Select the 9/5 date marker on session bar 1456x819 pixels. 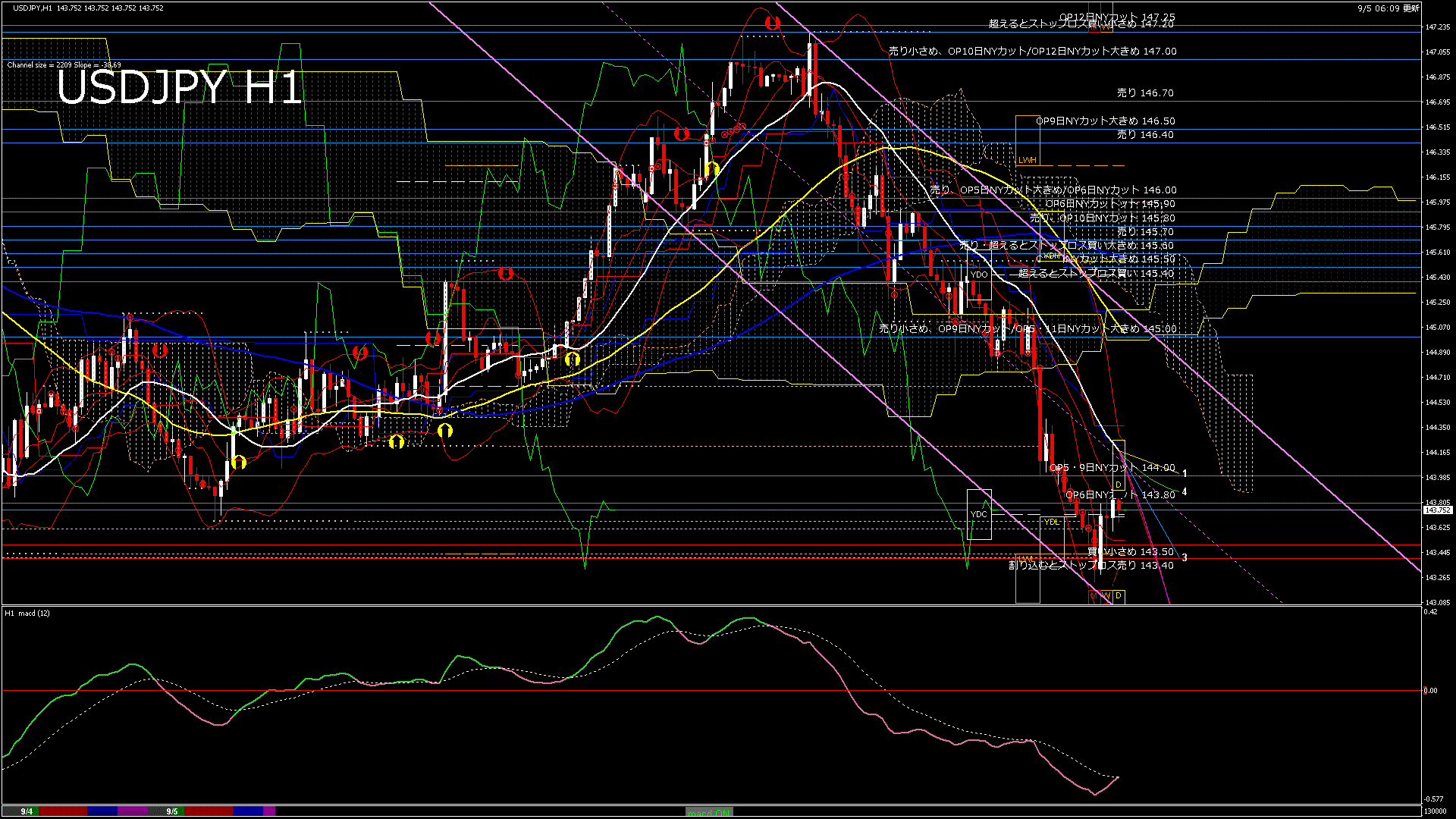click(x=172, y=811)
